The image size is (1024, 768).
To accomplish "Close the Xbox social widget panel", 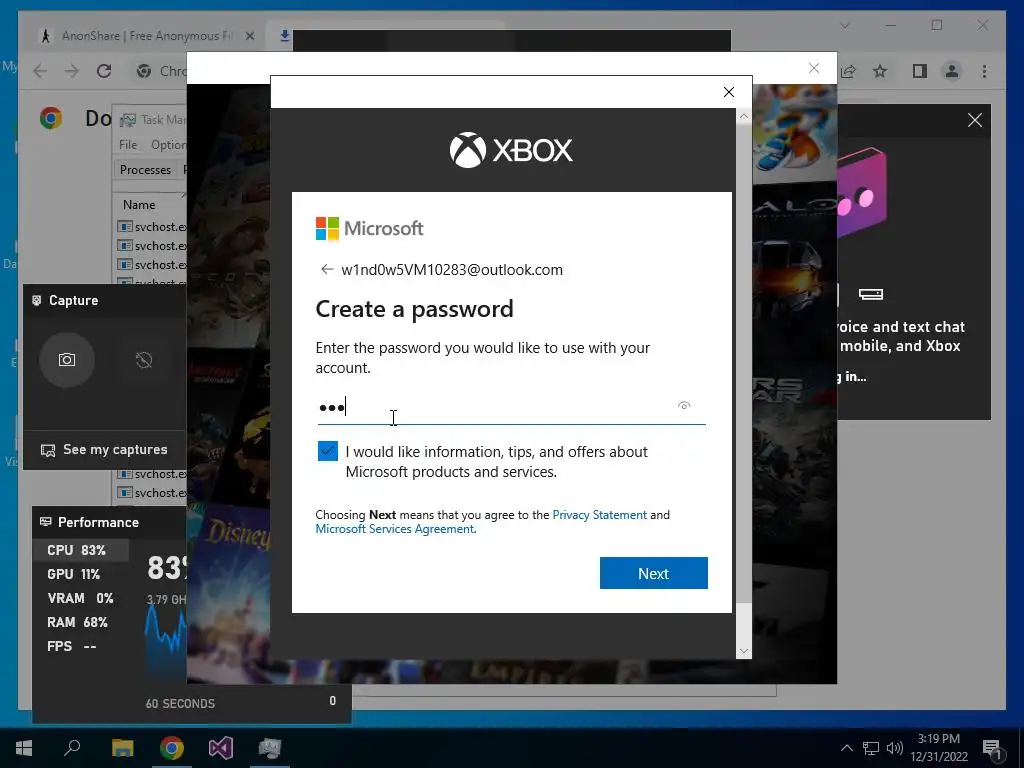I will tap(974, 120).
